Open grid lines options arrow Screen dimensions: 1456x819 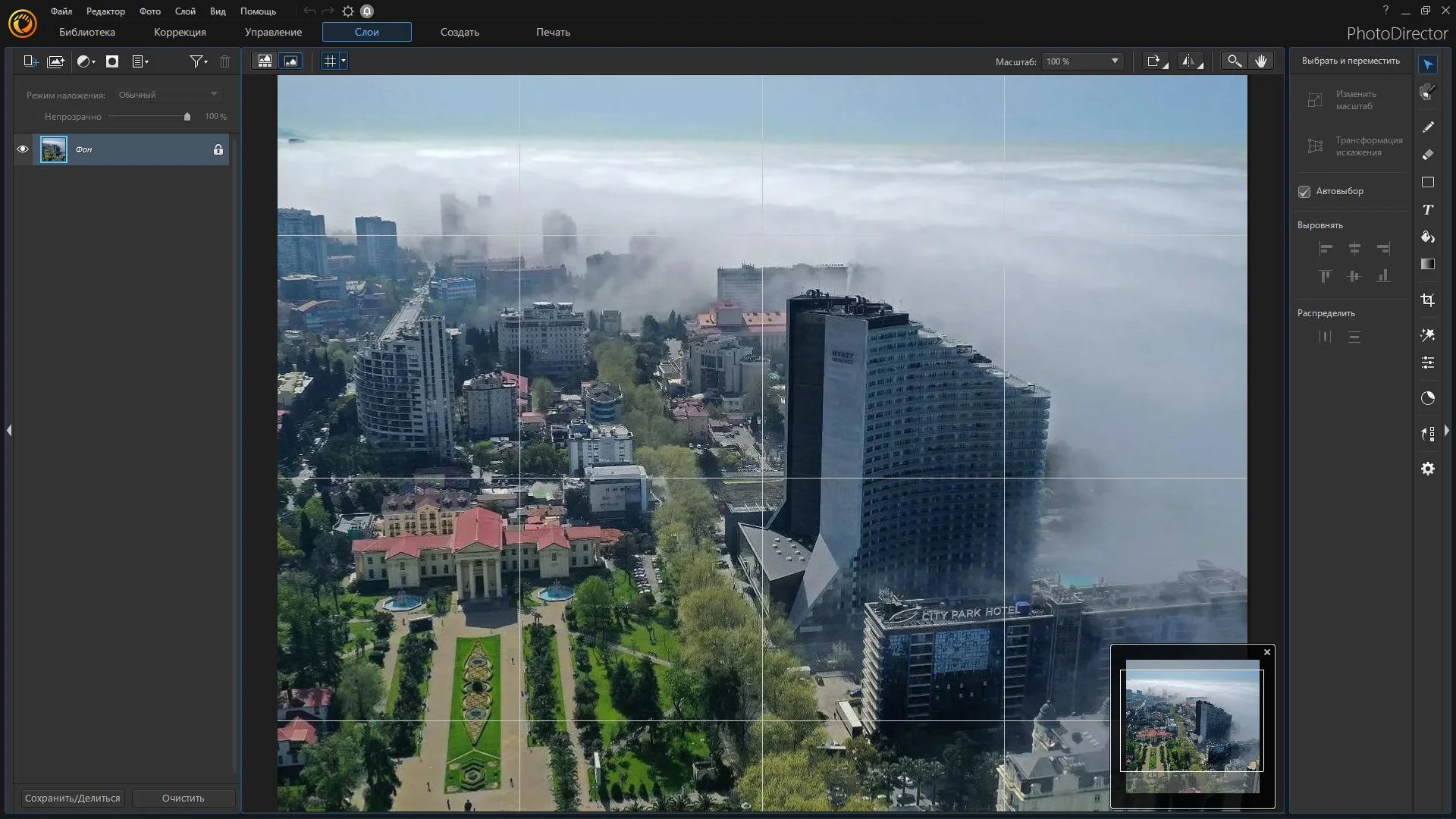point(344,61)
